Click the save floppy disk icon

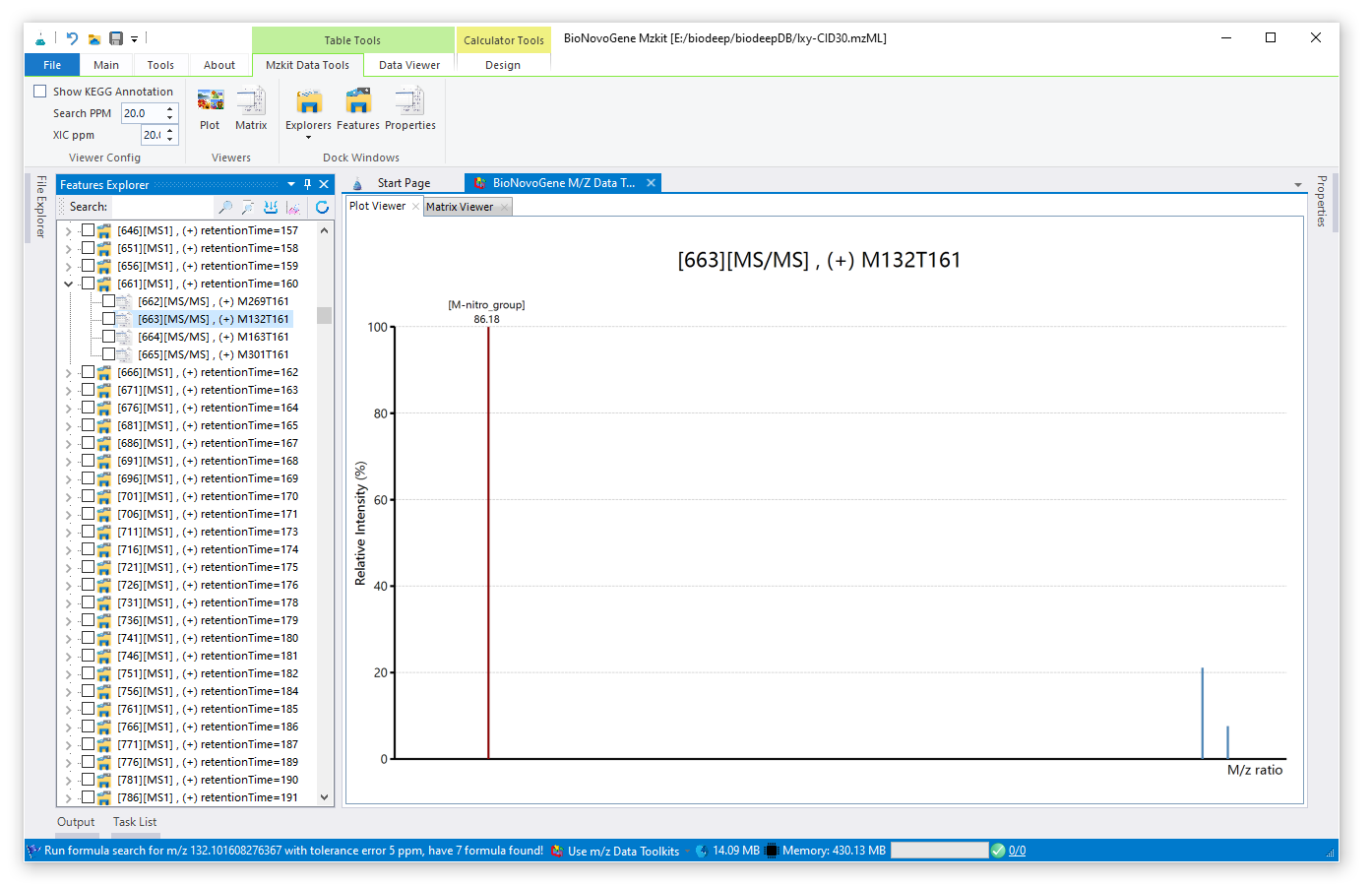(116, 38)
